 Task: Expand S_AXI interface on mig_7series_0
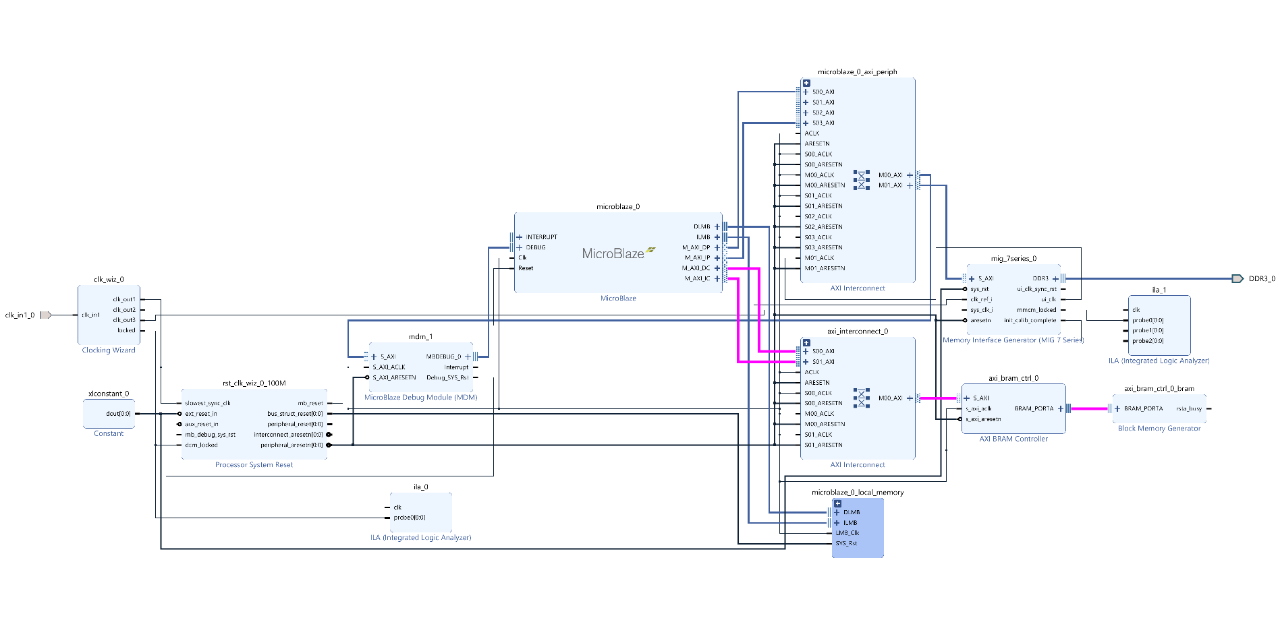(972, 278)
